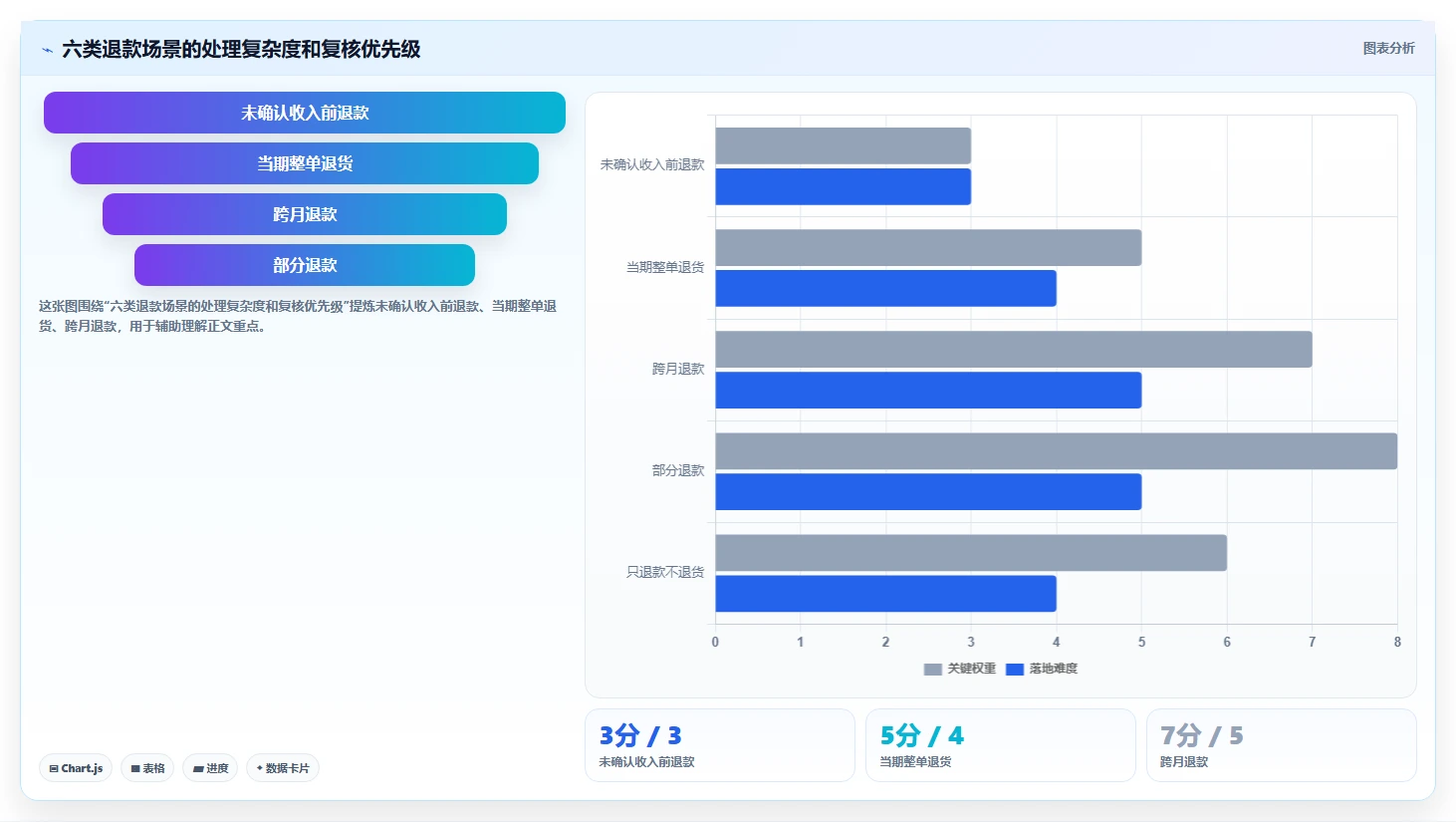The image size is (1456, 822).
Task: Click the 5分 / 4 data card
Action: tap(1001, 745)
